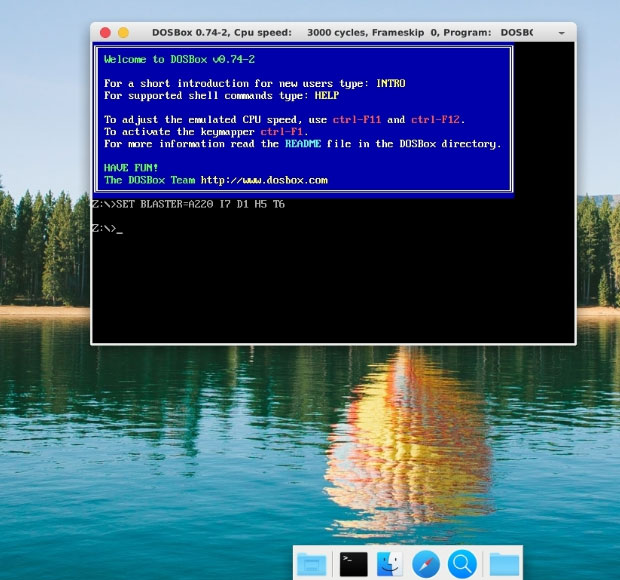Launch the Safari compass icon in the dock
620x580 pixels.
[x=425, y=564]
